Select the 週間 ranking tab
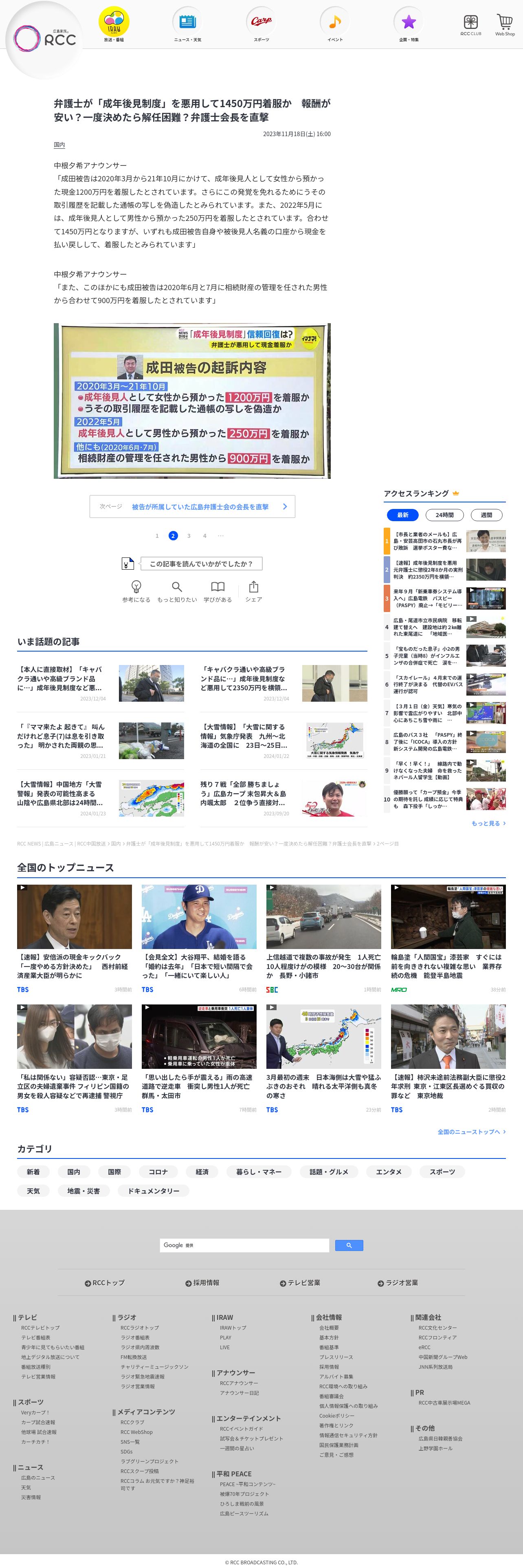The width and height of the screenshot is (523, 1568). click(x=486, y=515)
